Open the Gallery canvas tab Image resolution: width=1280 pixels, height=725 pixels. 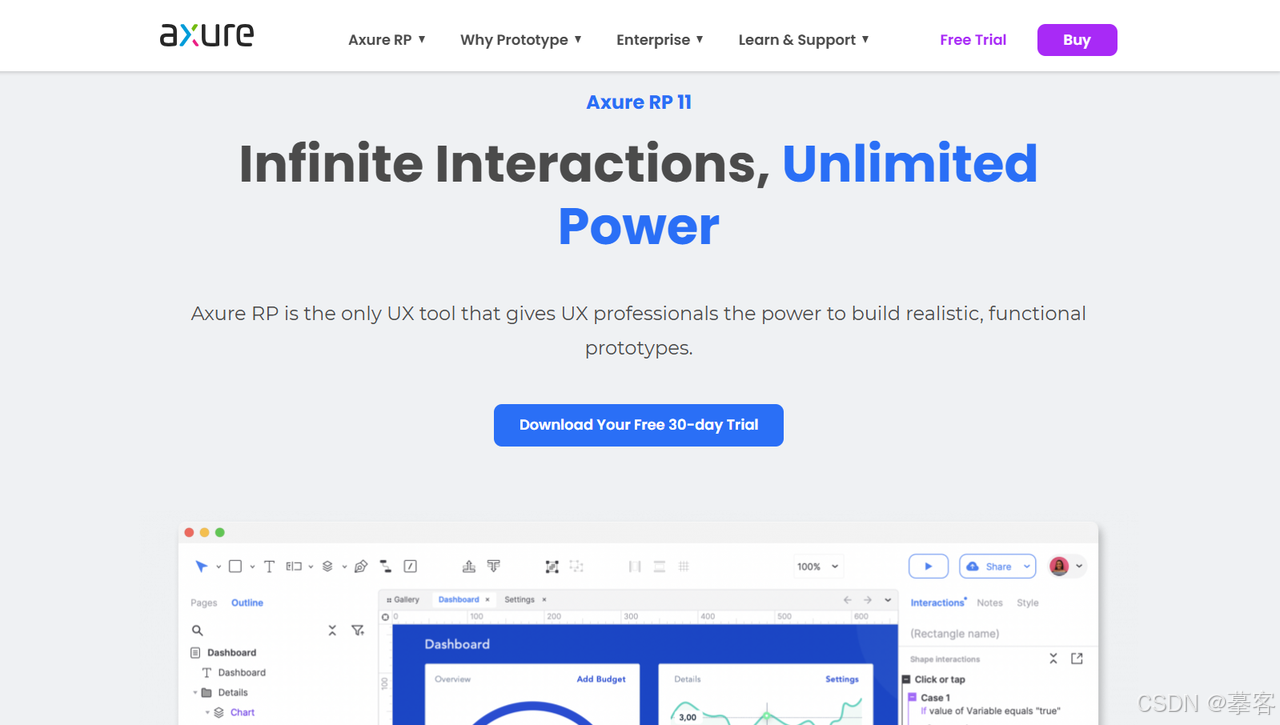point(403,600)
